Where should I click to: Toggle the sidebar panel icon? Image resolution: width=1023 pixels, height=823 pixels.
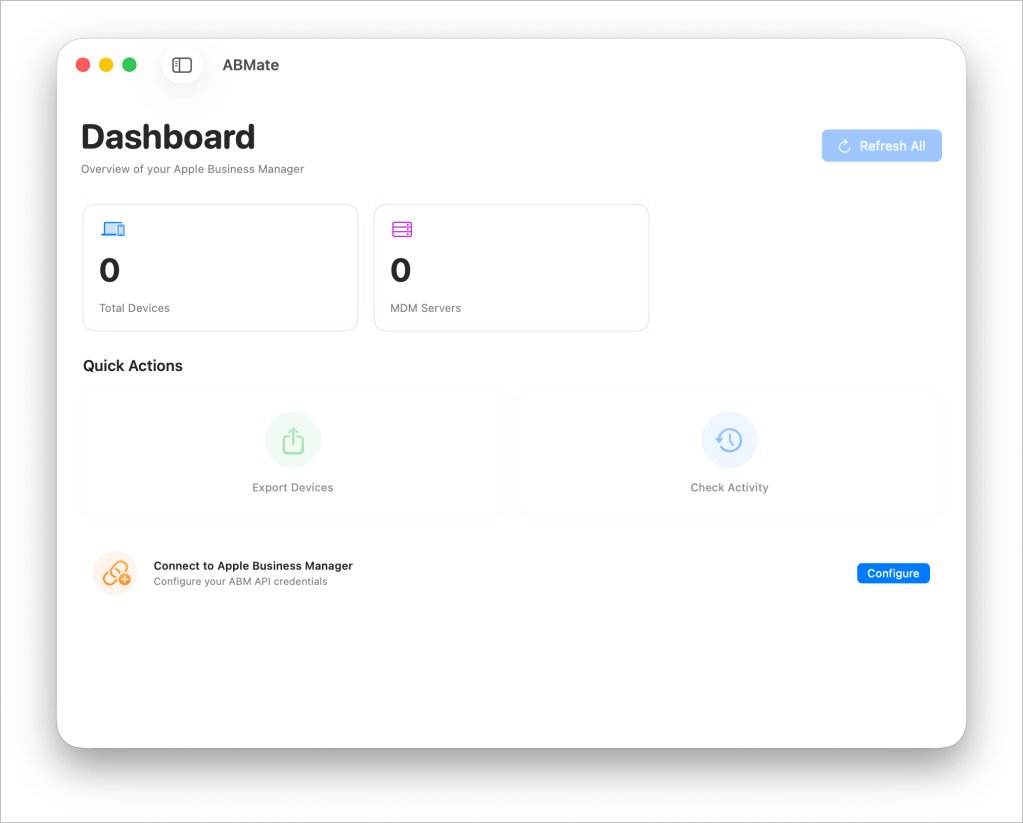[182, 65]
